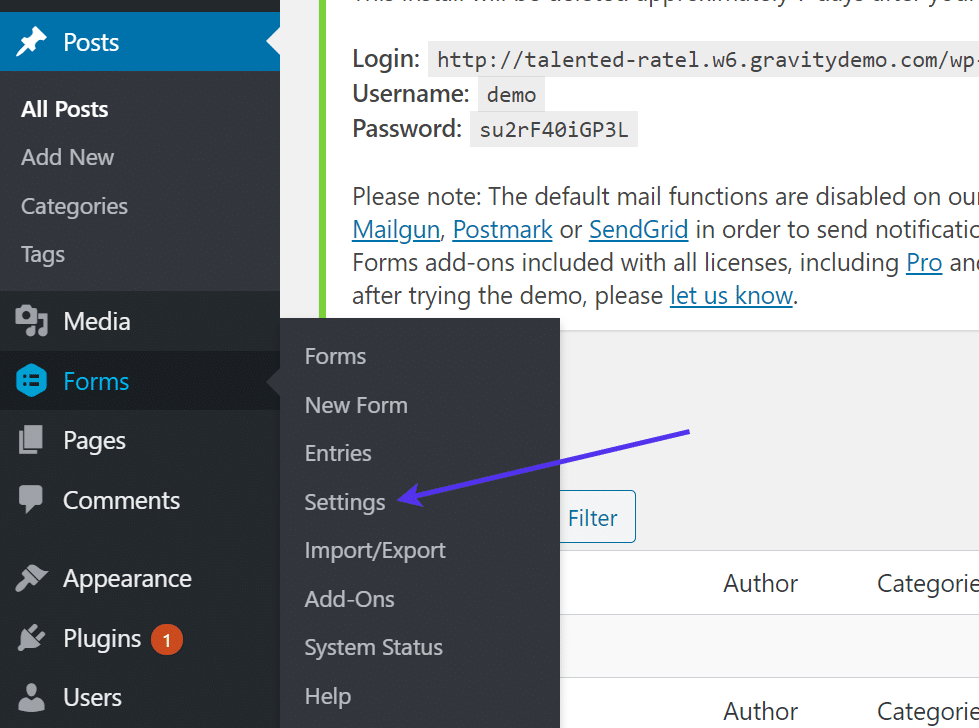This screenshot has width=979, height=728.
Task: Click the Gravity Forms hexagon icon
Action: 32,381
